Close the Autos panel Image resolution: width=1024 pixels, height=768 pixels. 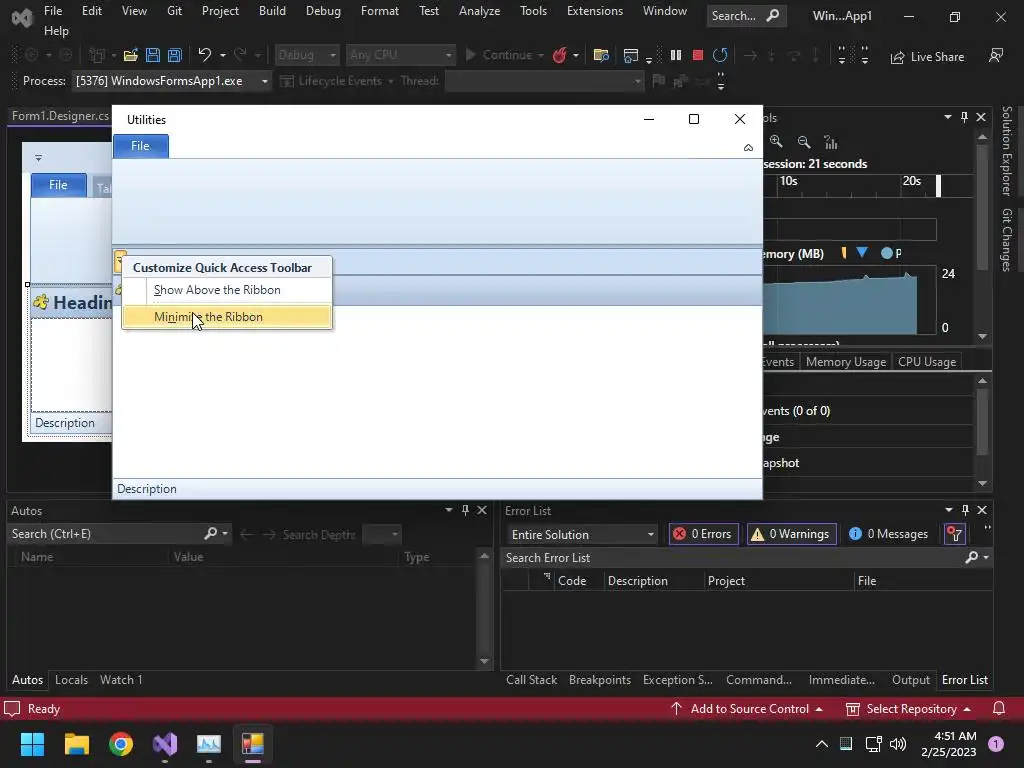click(482, 510)
